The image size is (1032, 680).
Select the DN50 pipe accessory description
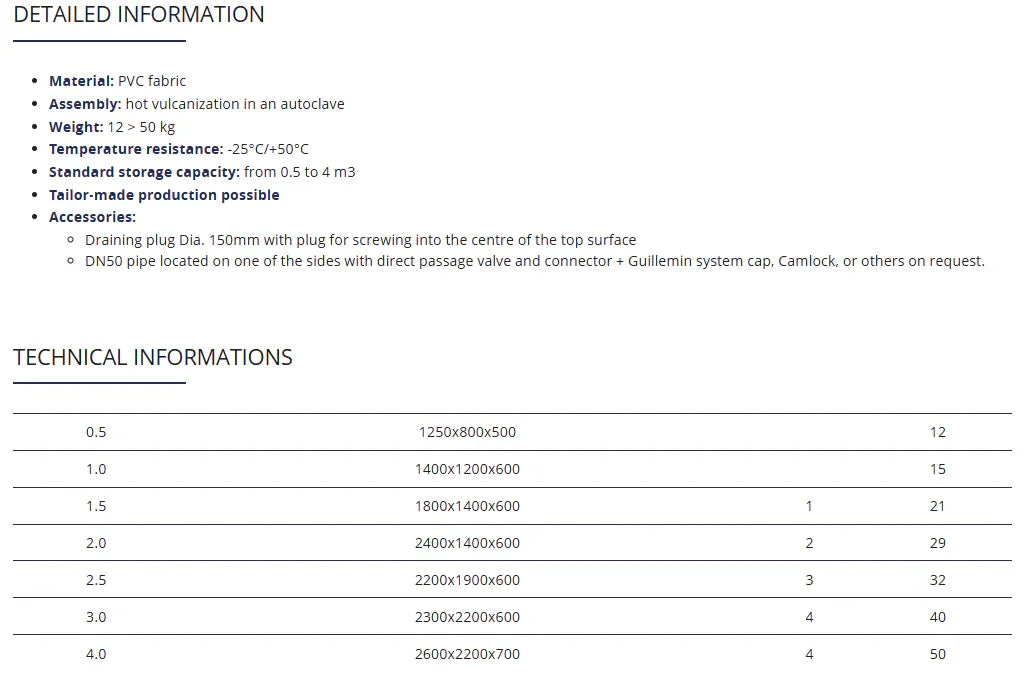[534, 261]
